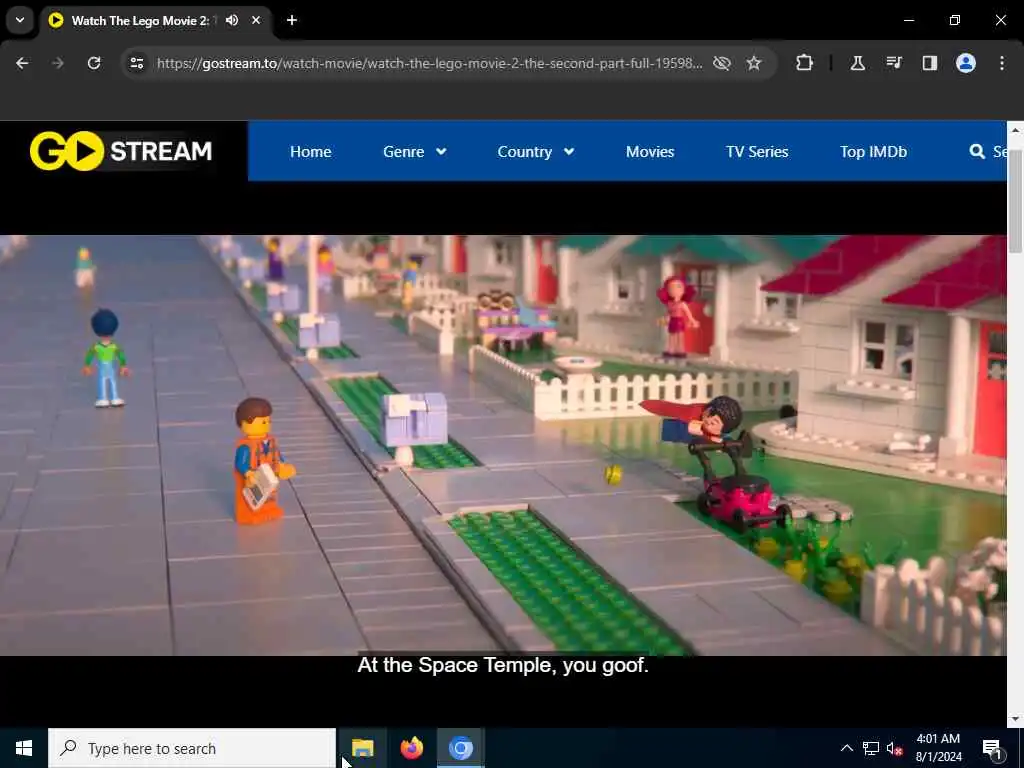This screenshot has height=768, width=1024.
Task: Close the Lego Movie 2 tab
Action: pyautogui.click(x=256, y=20)
